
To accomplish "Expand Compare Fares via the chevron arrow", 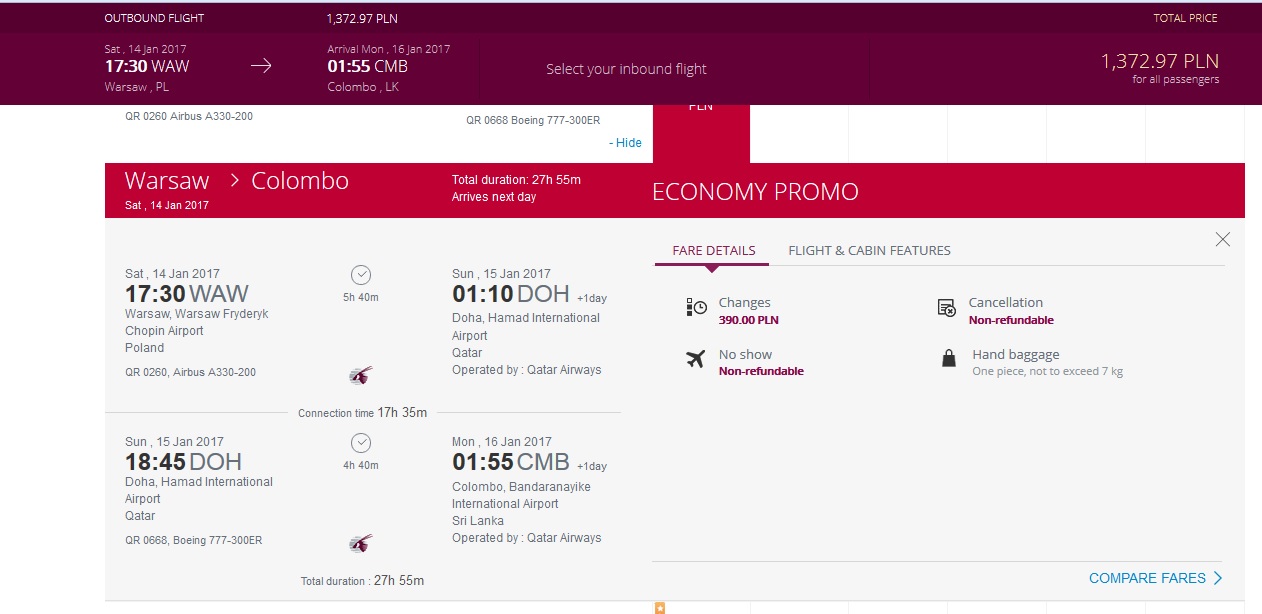I will [x=1217, y=578].
